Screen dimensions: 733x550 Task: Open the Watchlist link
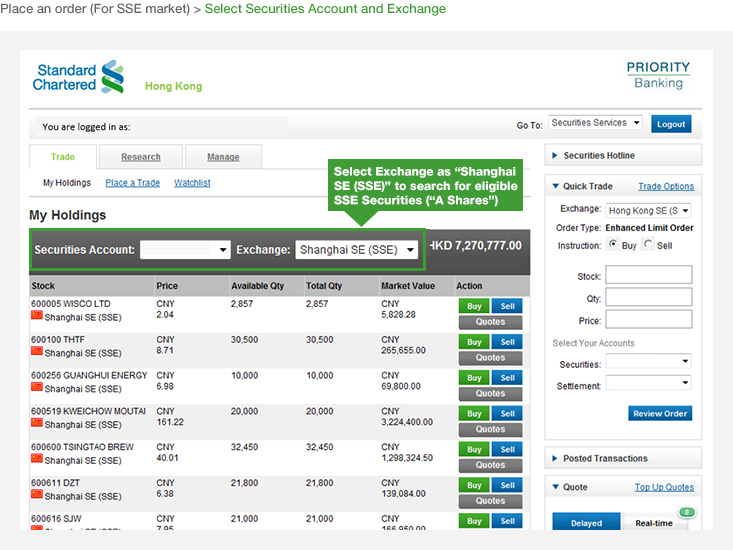(x=192, y=183)
